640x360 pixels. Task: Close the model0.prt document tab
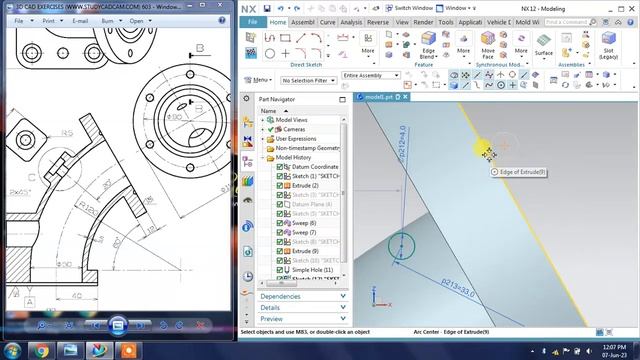[405, 97]
